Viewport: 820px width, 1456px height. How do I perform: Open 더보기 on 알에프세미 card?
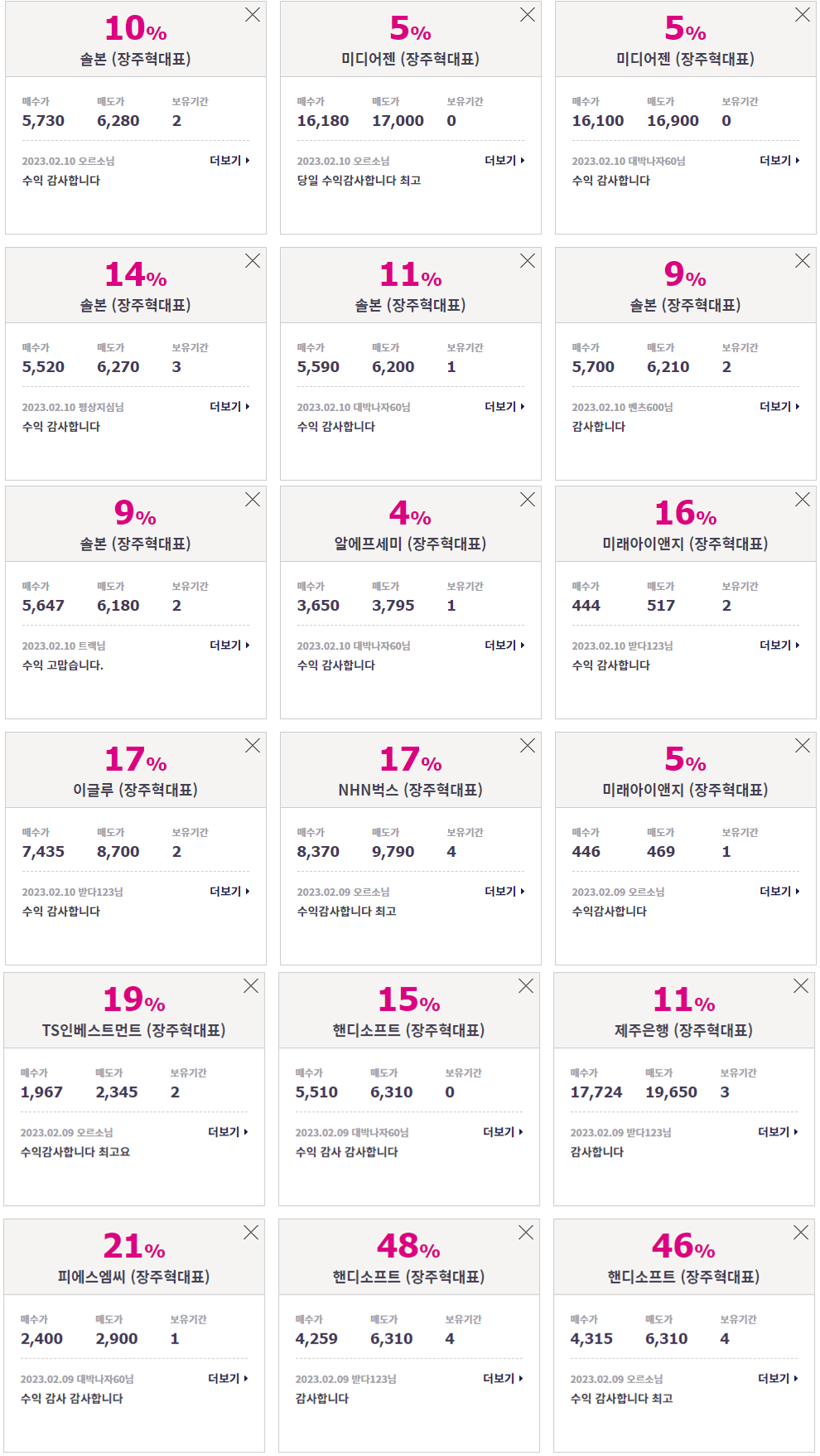tap(504, 646)
